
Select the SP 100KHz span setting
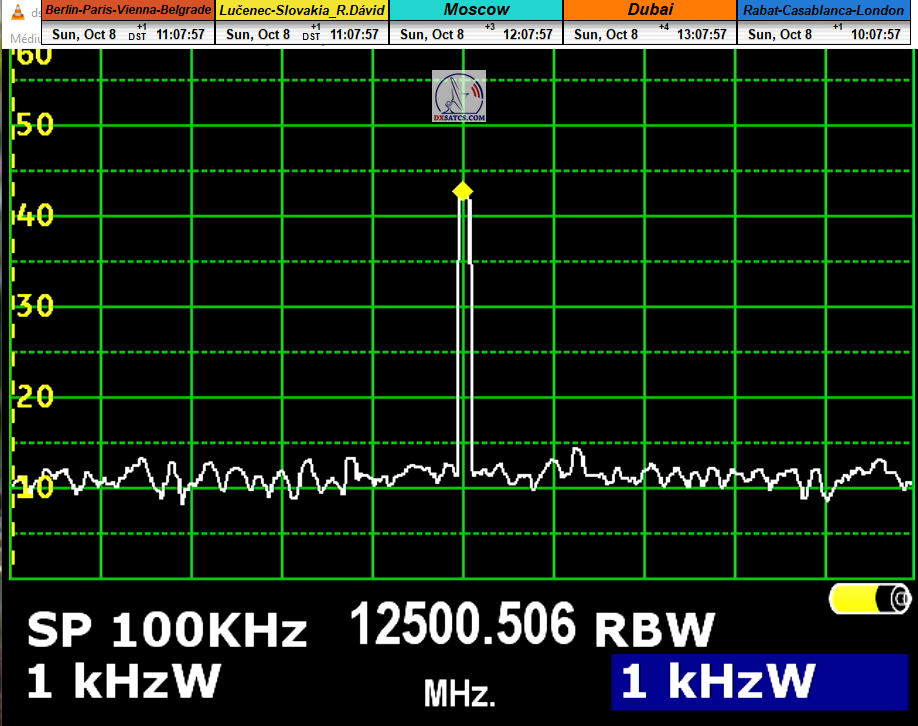167,631
